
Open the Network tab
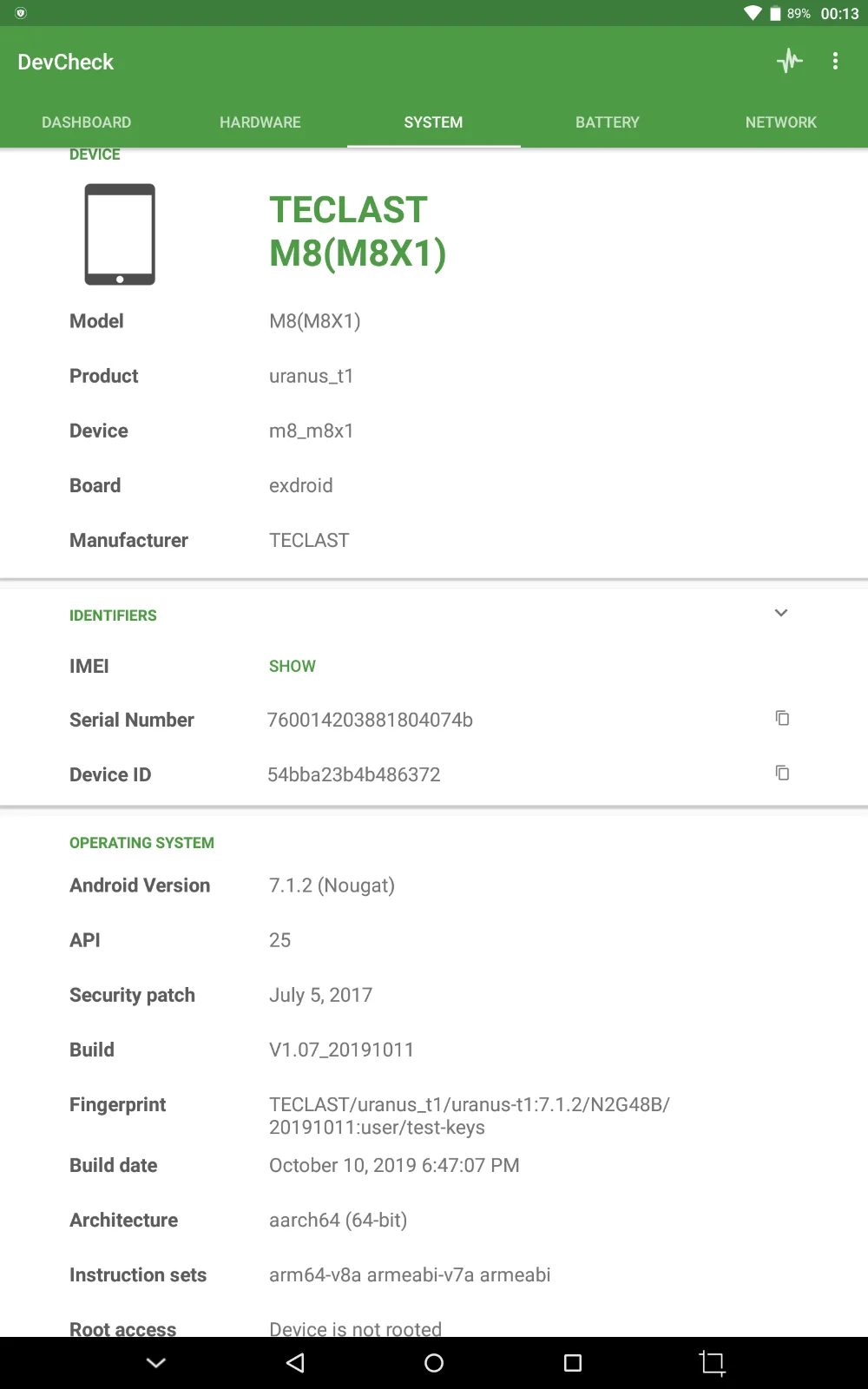781,122
